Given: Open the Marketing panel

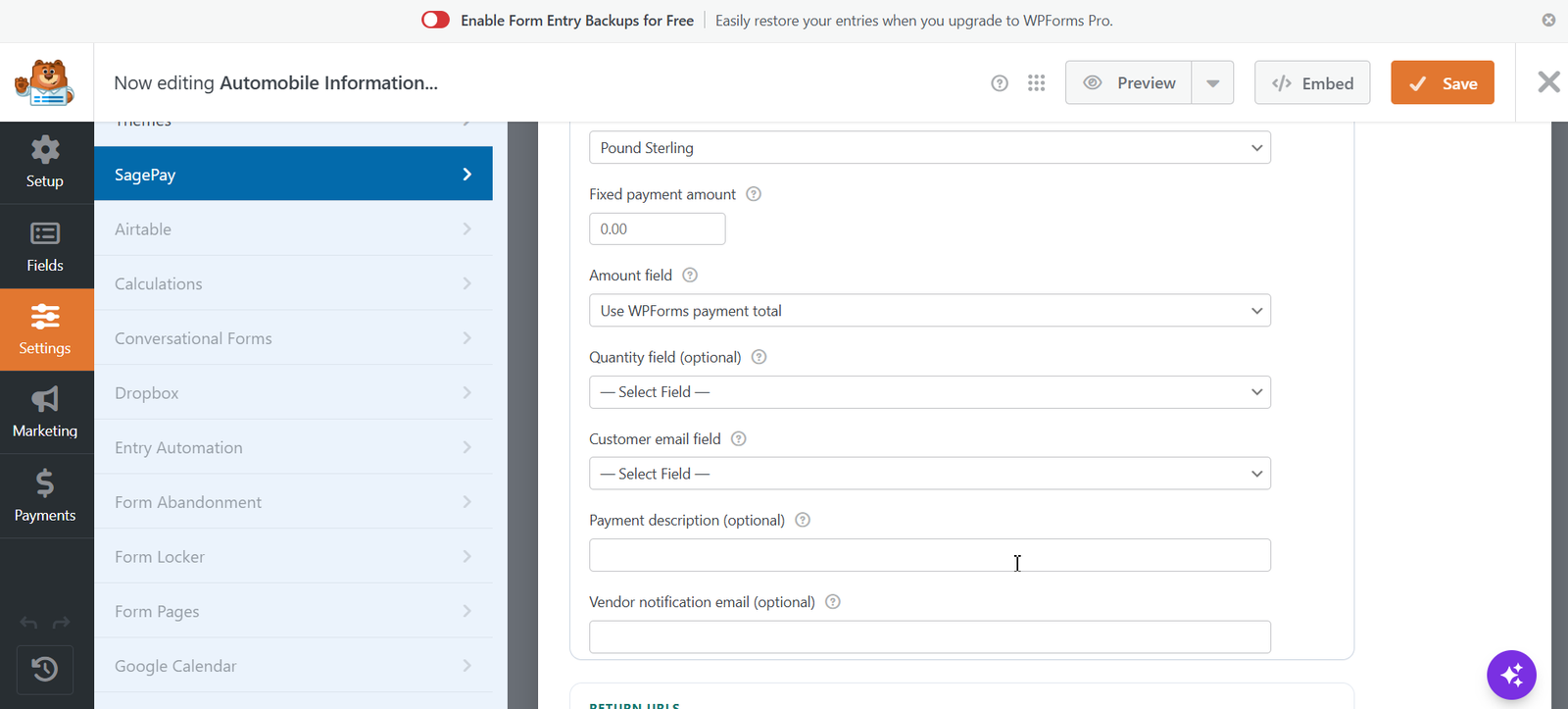Looking at the screenshot, I should coord(45,413).
